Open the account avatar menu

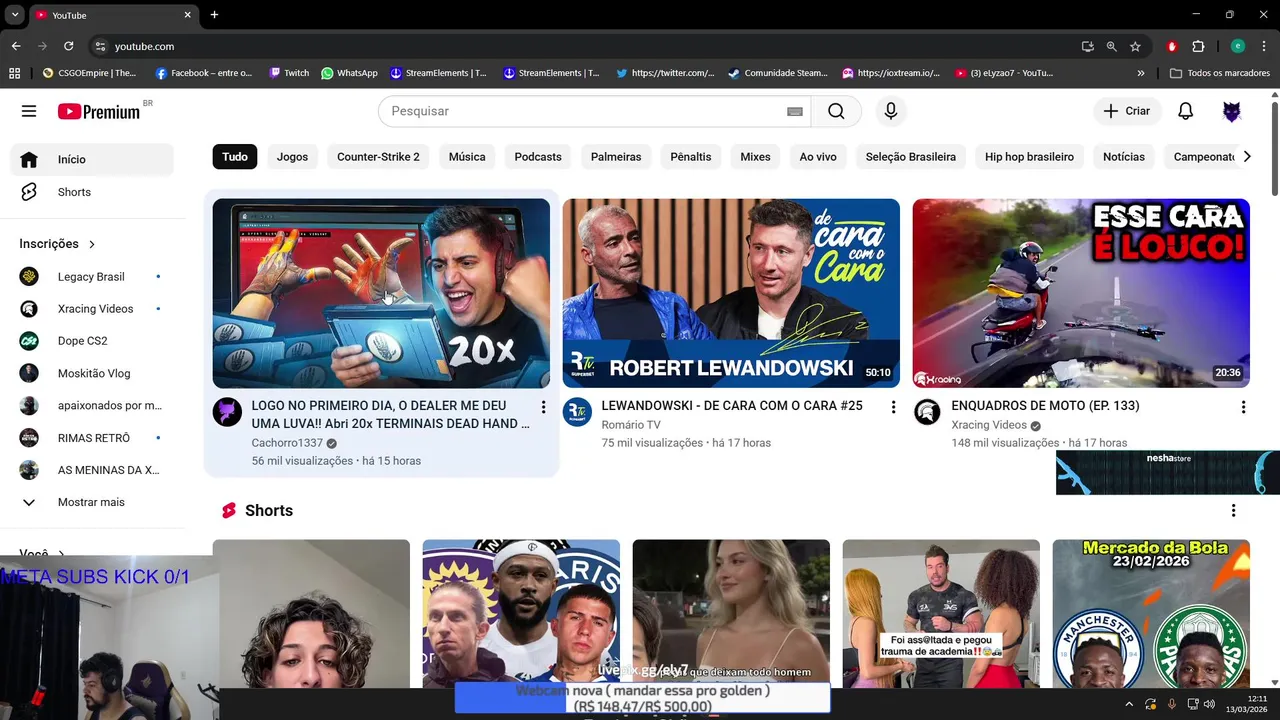coord(1232,111)
